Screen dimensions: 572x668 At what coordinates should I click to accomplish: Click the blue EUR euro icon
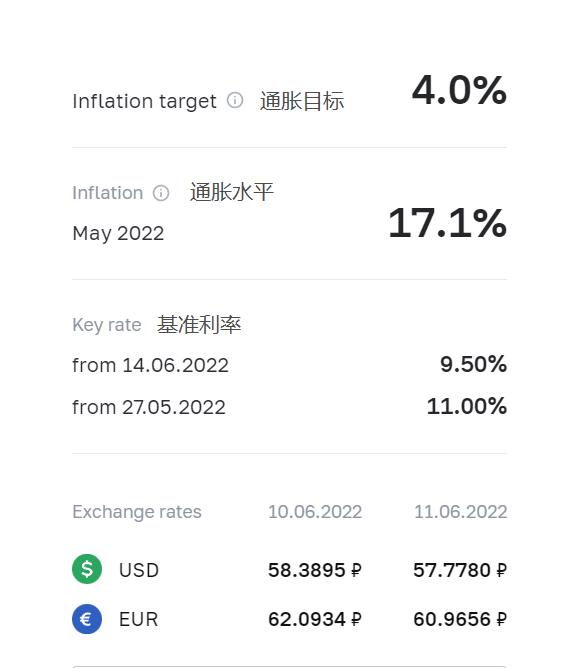(x=87, y=619)
